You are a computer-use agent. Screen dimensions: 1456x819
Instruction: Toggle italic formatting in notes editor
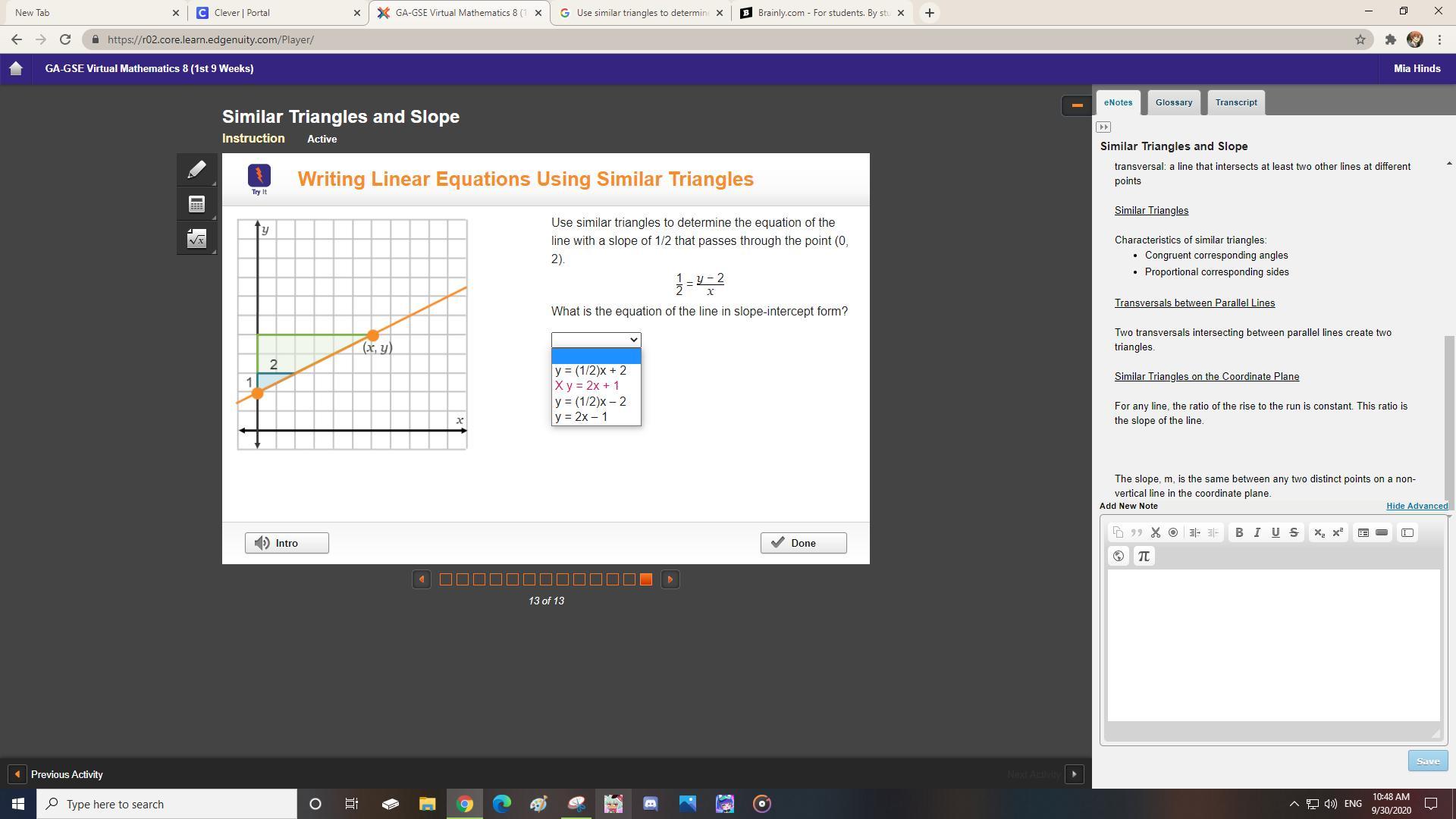pyautogui.click(x=1257, y=533)
